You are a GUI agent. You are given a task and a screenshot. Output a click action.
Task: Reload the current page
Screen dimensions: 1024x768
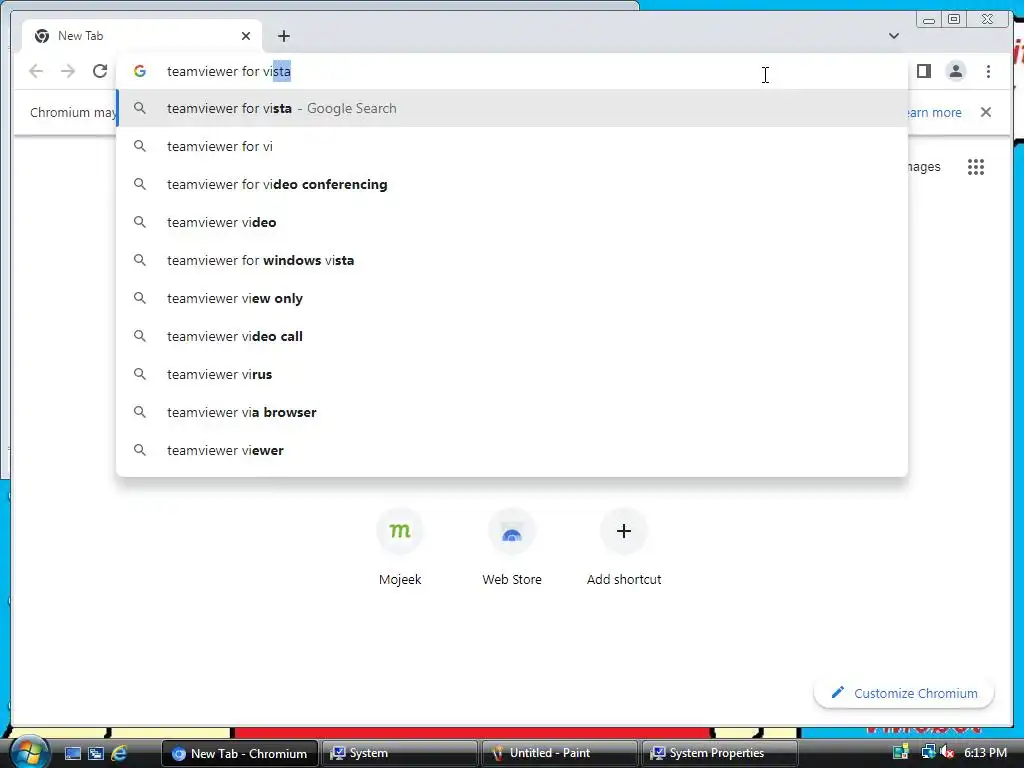100,71
